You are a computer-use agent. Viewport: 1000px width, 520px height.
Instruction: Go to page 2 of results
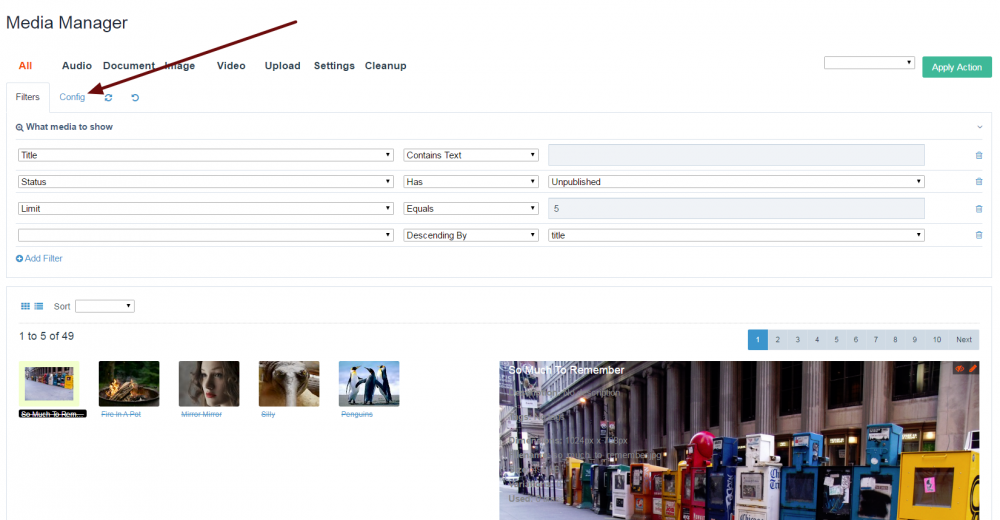(x=777, y=339)
